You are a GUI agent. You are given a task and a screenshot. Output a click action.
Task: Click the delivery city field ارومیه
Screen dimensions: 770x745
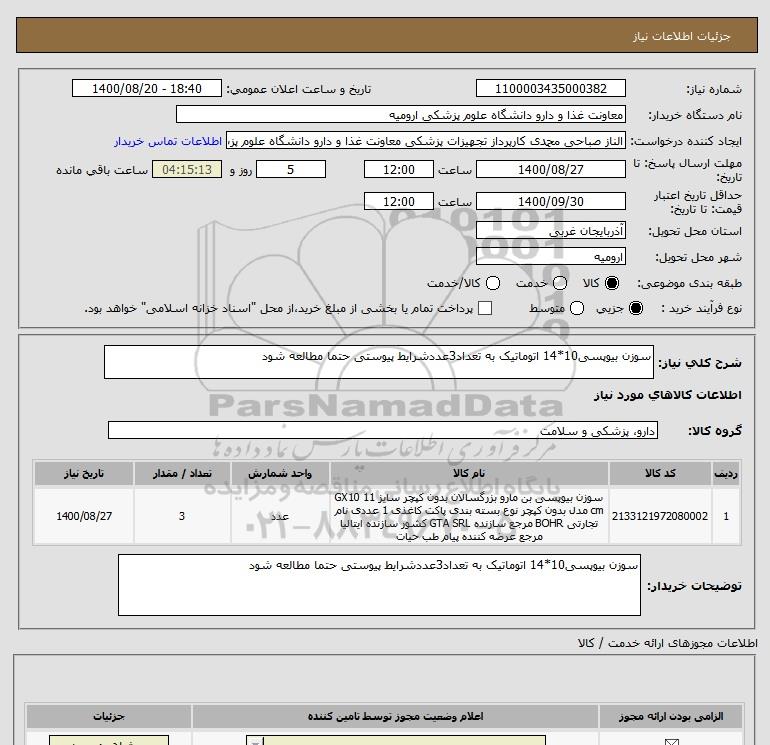point(550,256)
